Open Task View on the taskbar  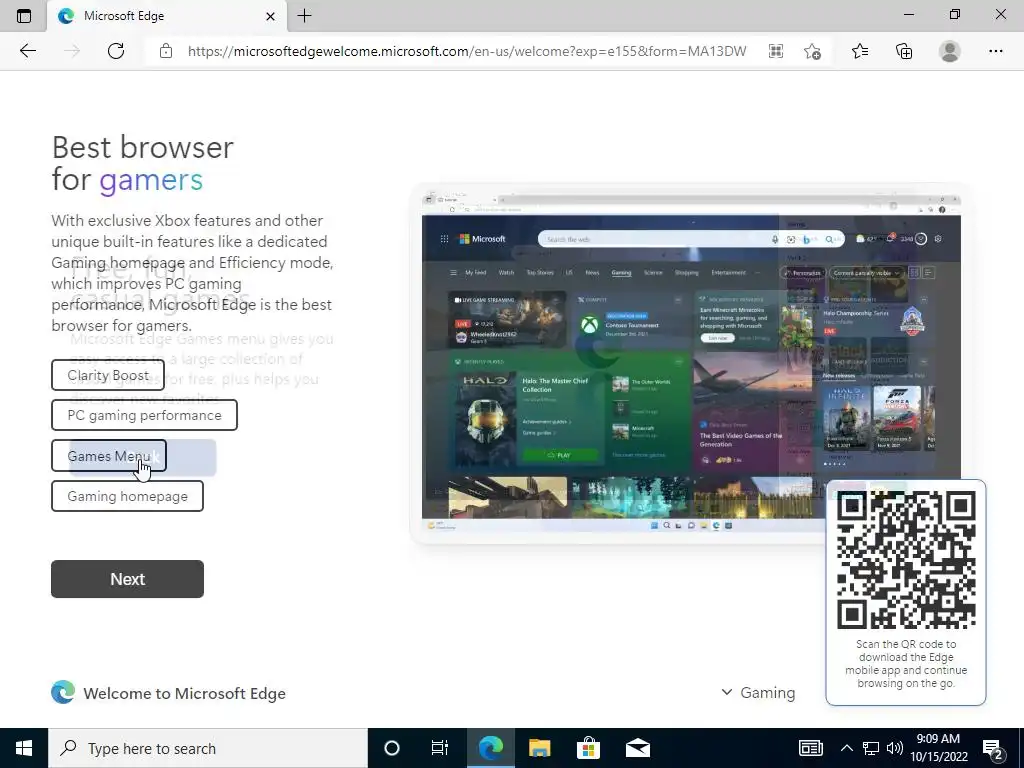point(440,748)
